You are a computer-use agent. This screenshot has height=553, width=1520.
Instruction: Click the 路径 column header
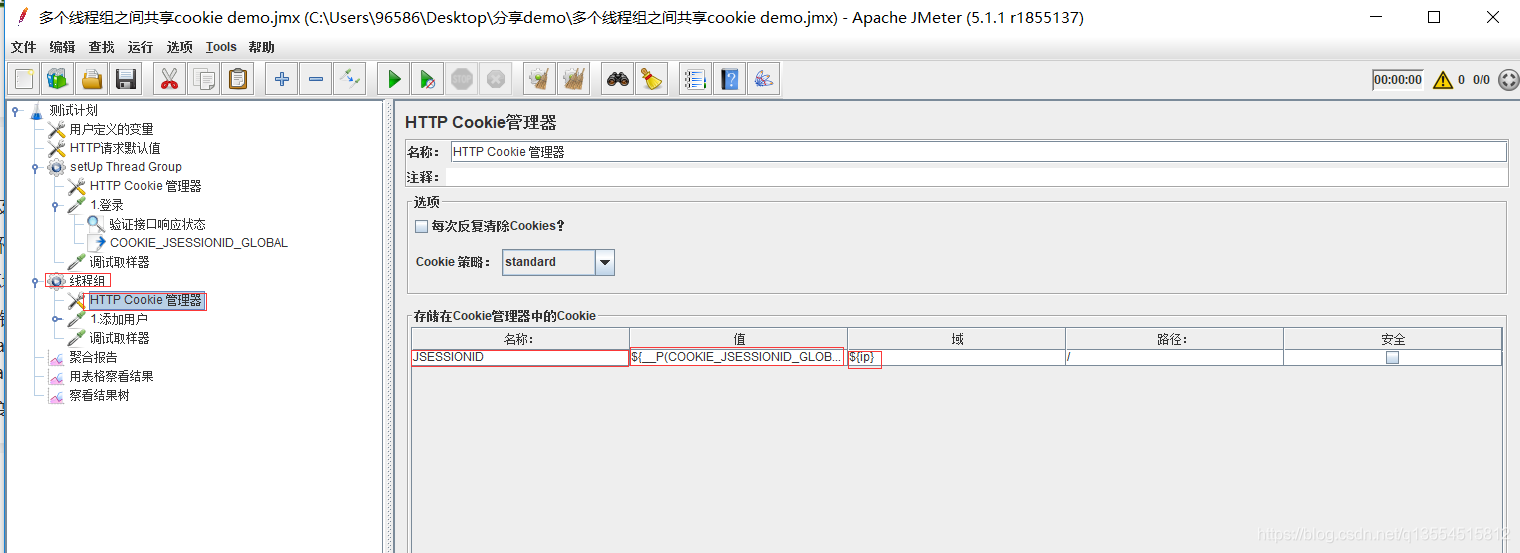pyautogui.click(x=1175, y=339)
